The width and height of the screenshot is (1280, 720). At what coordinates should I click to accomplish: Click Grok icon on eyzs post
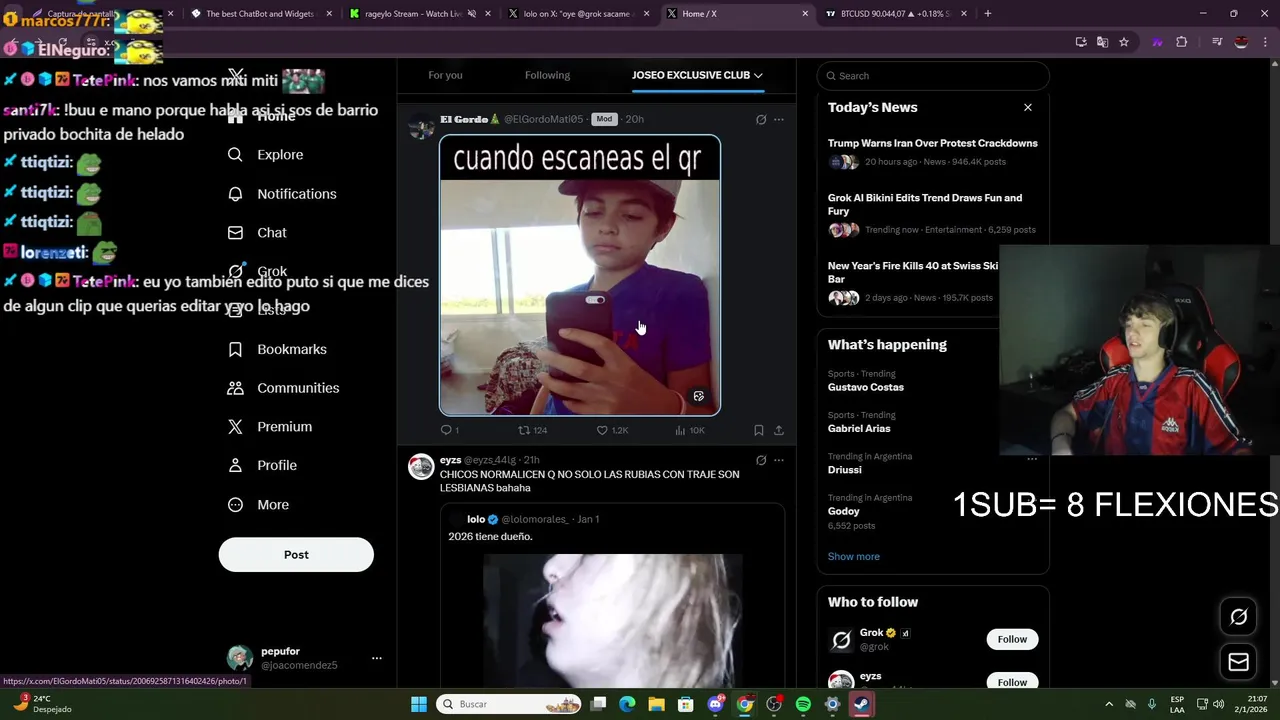coord(761,460)
